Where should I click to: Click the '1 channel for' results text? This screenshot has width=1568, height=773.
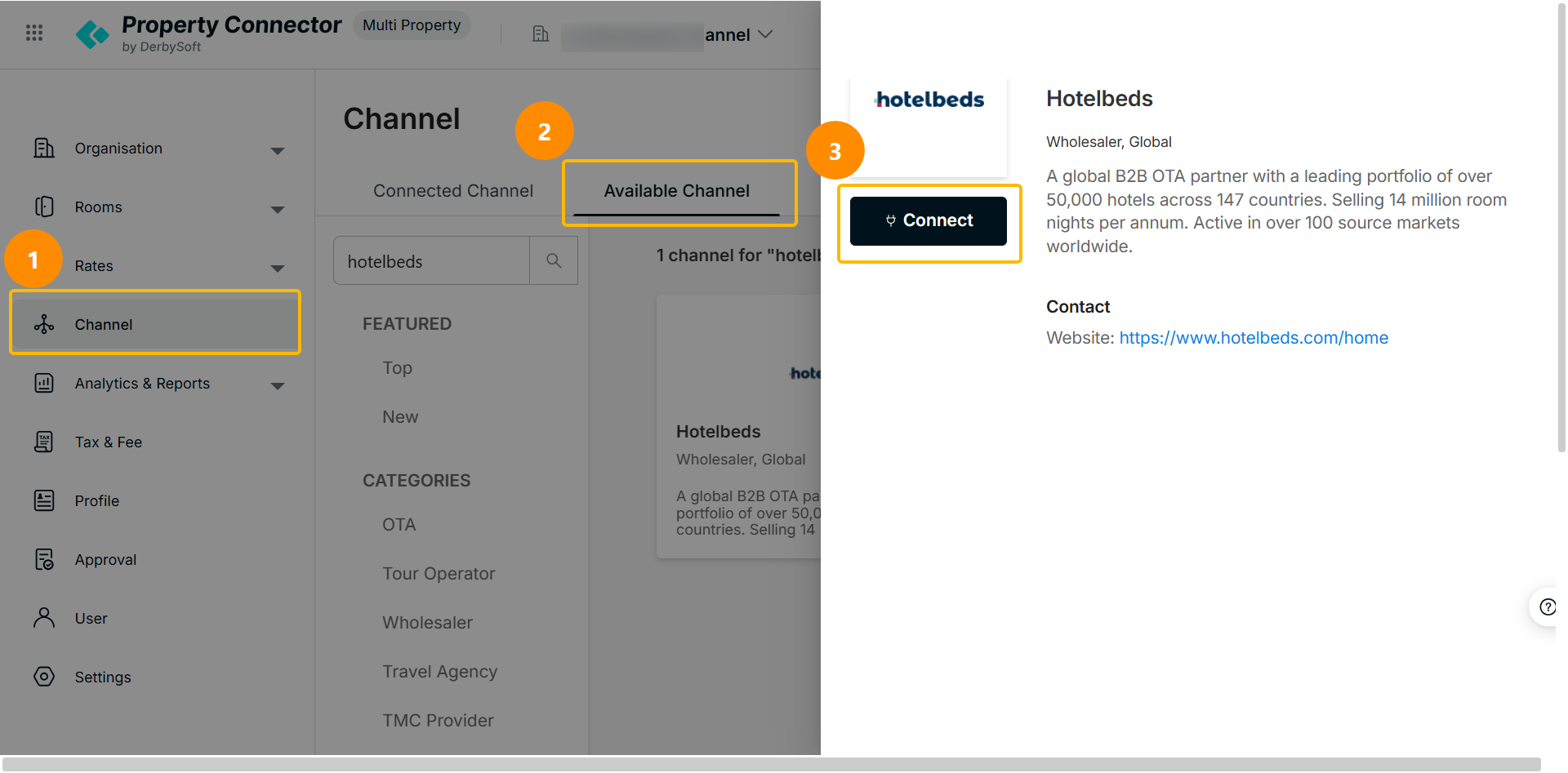pos(738,255)
